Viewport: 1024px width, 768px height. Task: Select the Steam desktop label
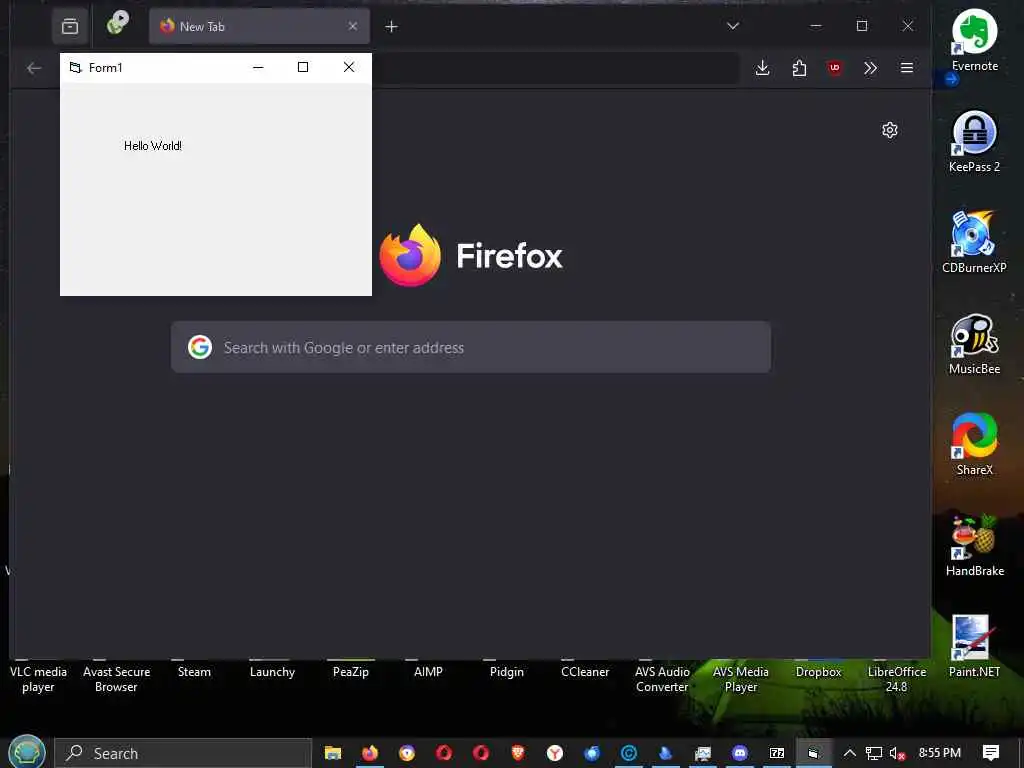tap(194, 672)
